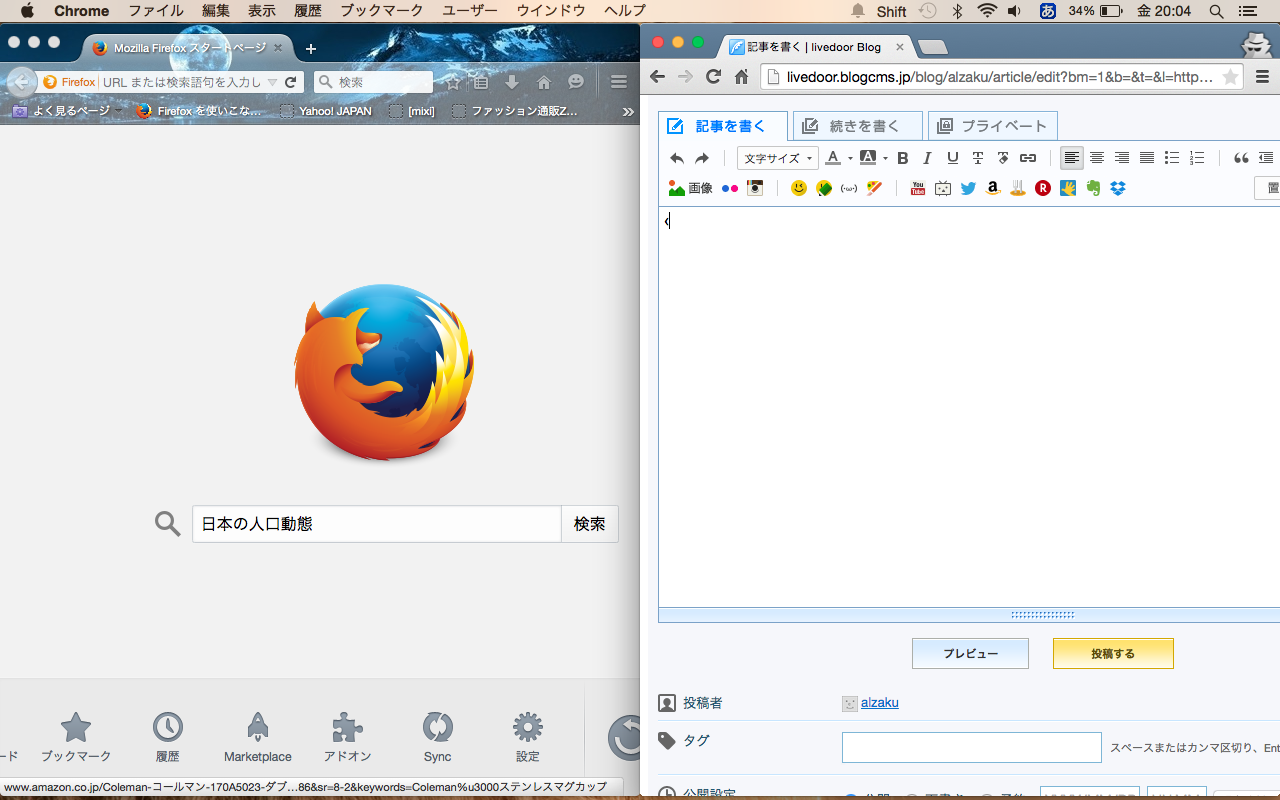Insert a numbered list
The image size is (1280, 800).
[1197, 158]
